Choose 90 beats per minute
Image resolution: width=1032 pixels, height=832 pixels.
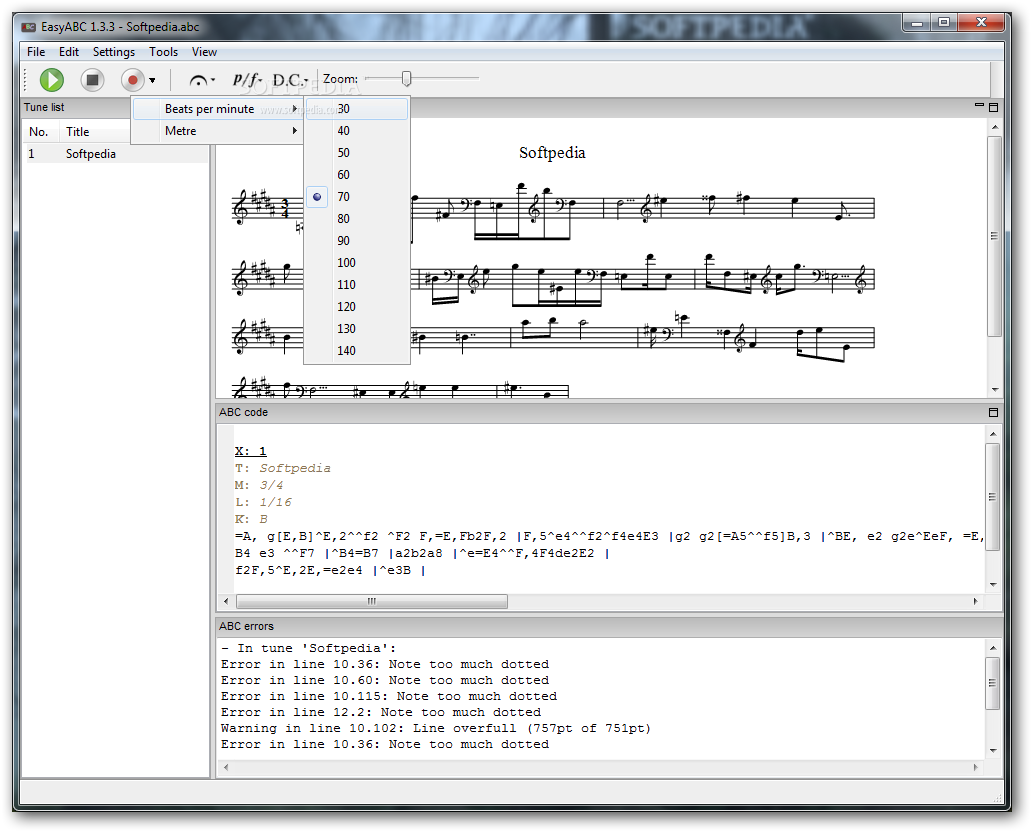(357, 241)
